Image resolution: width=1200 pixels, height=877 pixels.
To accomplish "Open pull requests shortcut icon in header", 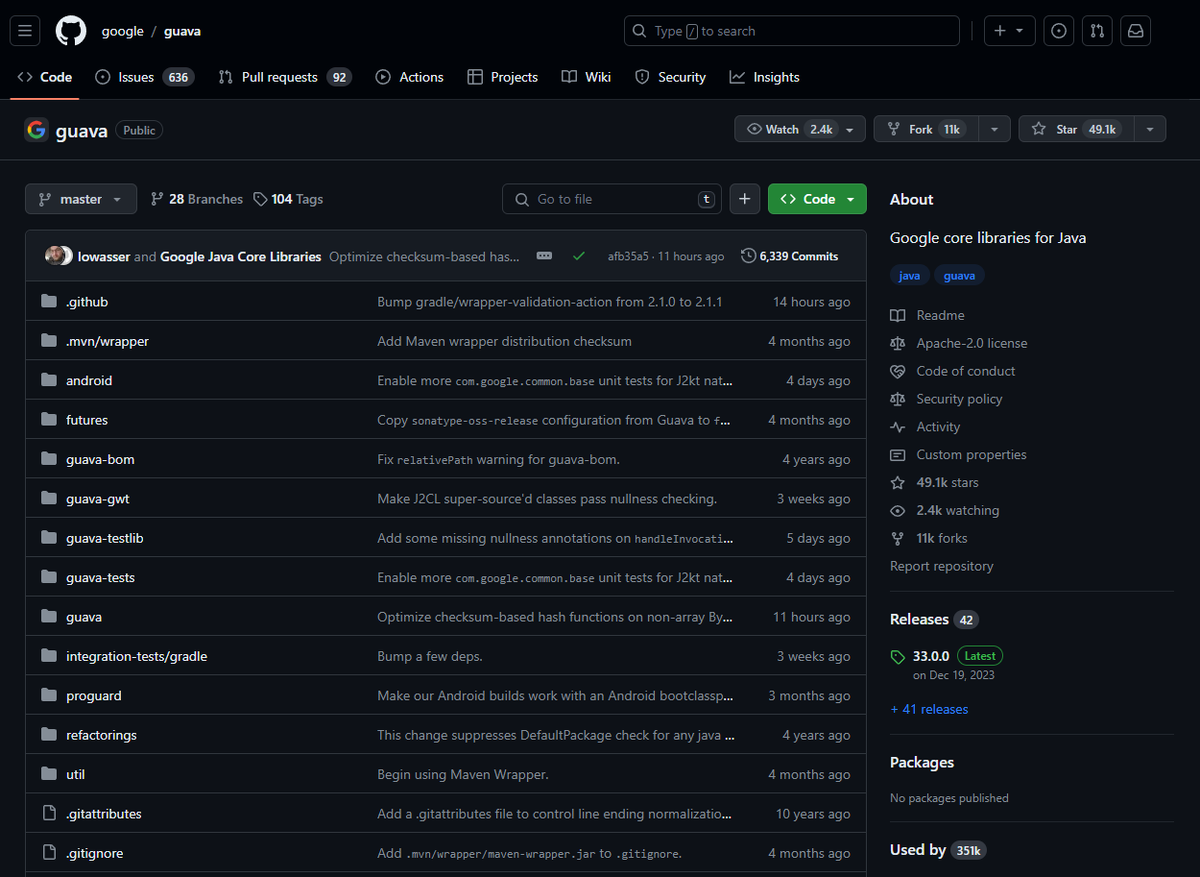I will pyautogui.click(x=1097, y=31).
